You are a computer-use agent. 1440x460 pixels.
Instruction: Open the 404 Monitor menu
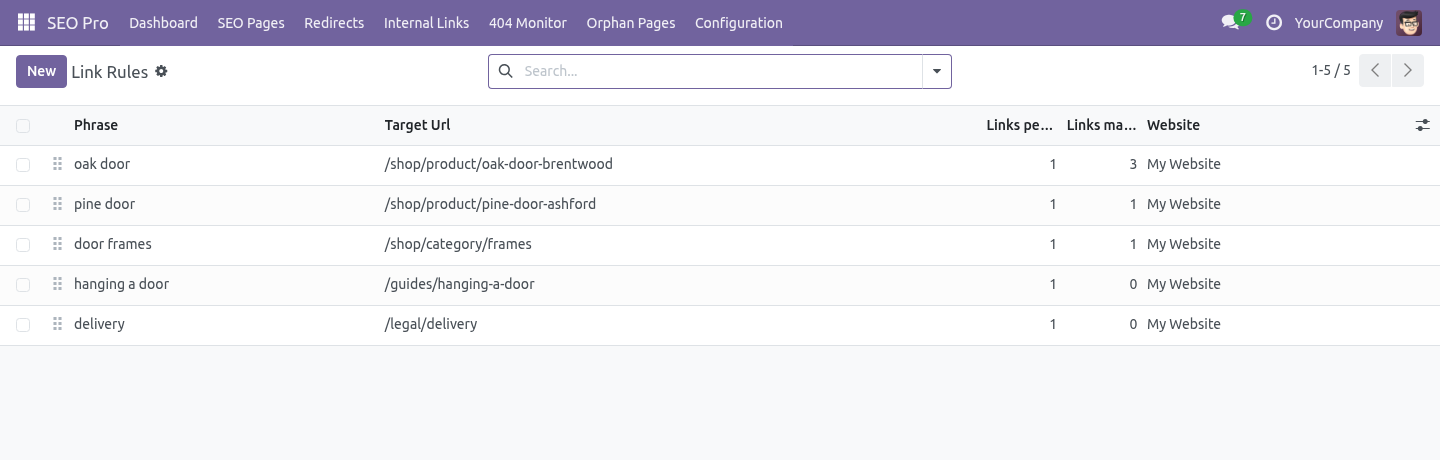click(x=528, y=22)
